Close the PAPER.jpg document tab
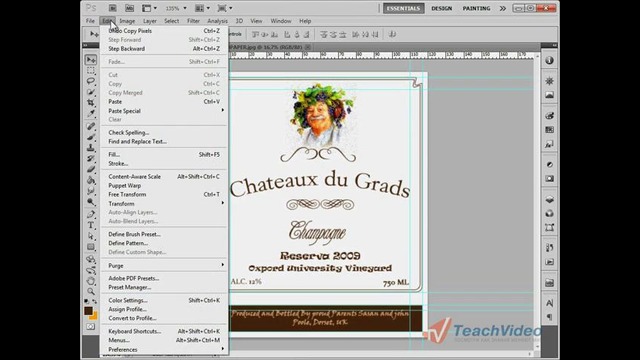Viewport: 640px width, 360px height. [x=308, y=47]
